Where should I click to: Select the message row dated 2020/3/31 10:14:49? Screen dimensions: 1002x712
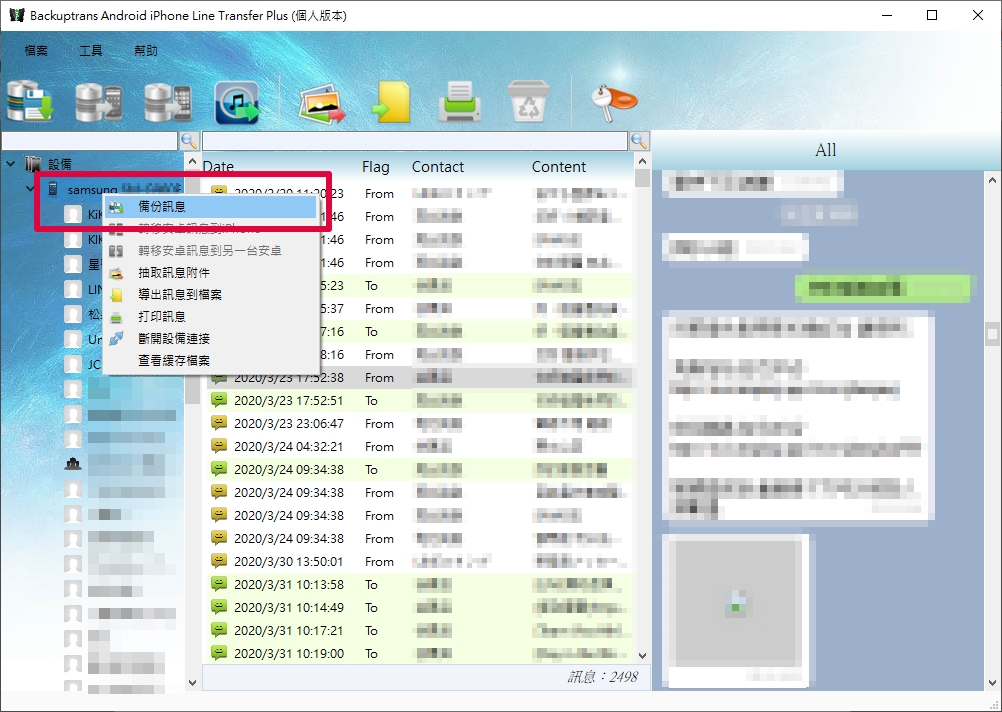(x=419, y=607)
